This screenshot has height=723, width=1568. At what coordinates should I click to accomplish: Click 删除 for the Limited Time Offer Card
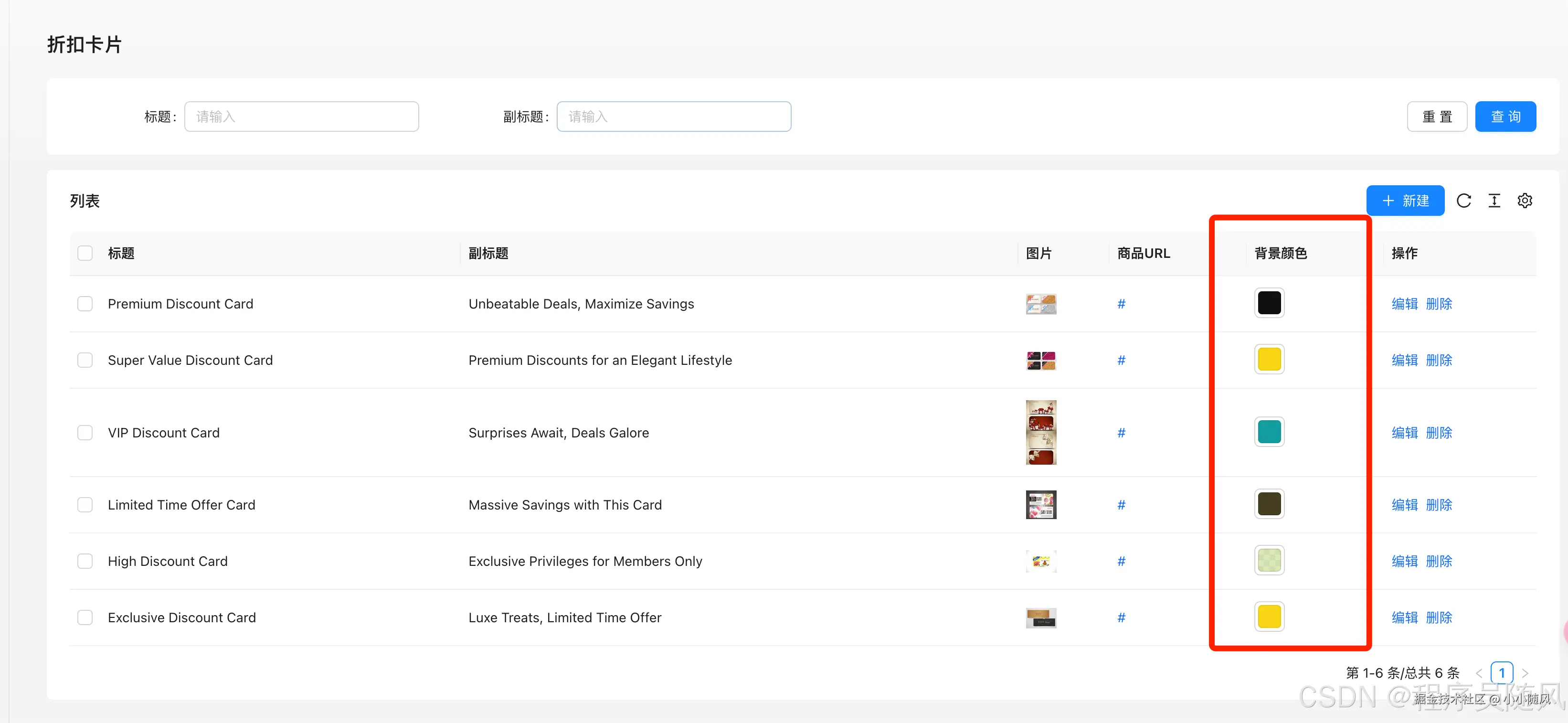1439,505
